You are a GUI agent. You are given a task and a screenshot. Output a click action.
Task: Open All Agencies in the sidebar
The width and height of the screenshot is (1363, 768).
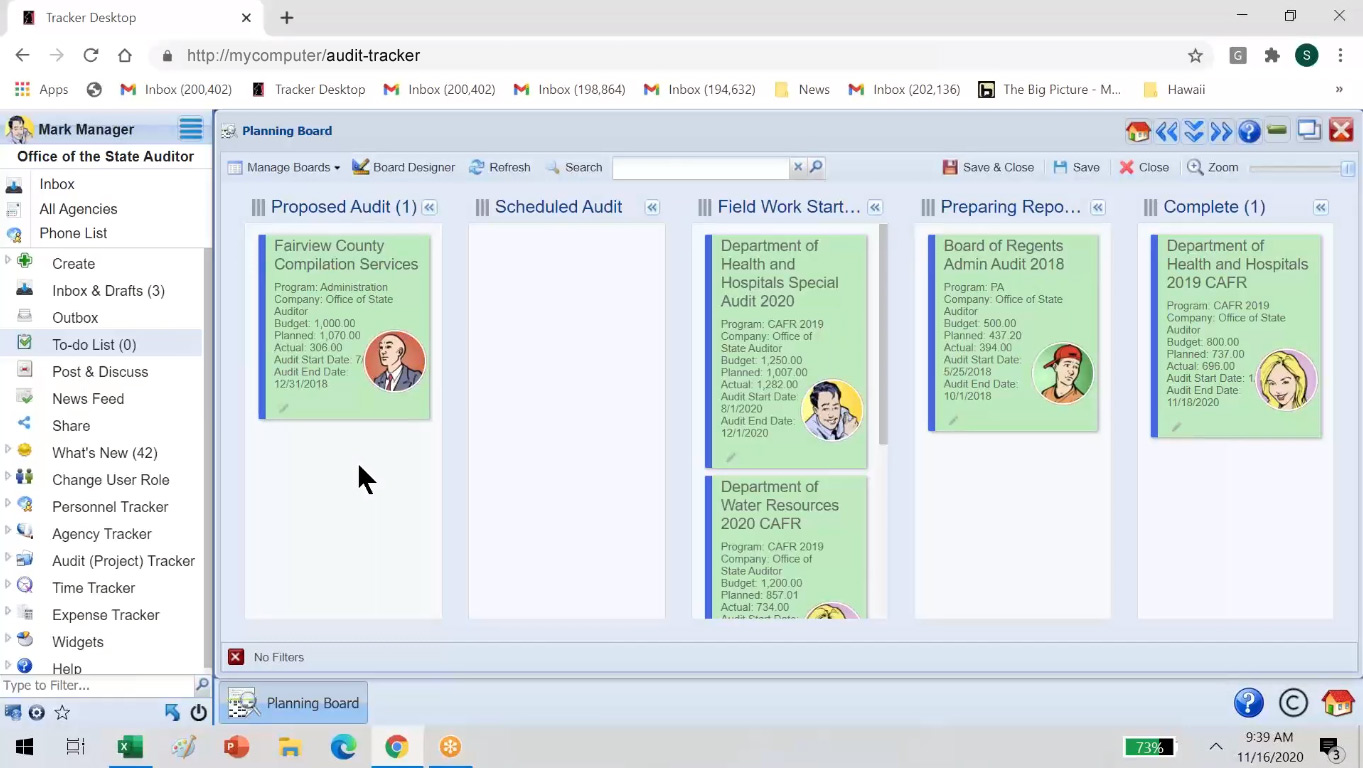pos(78,209)
